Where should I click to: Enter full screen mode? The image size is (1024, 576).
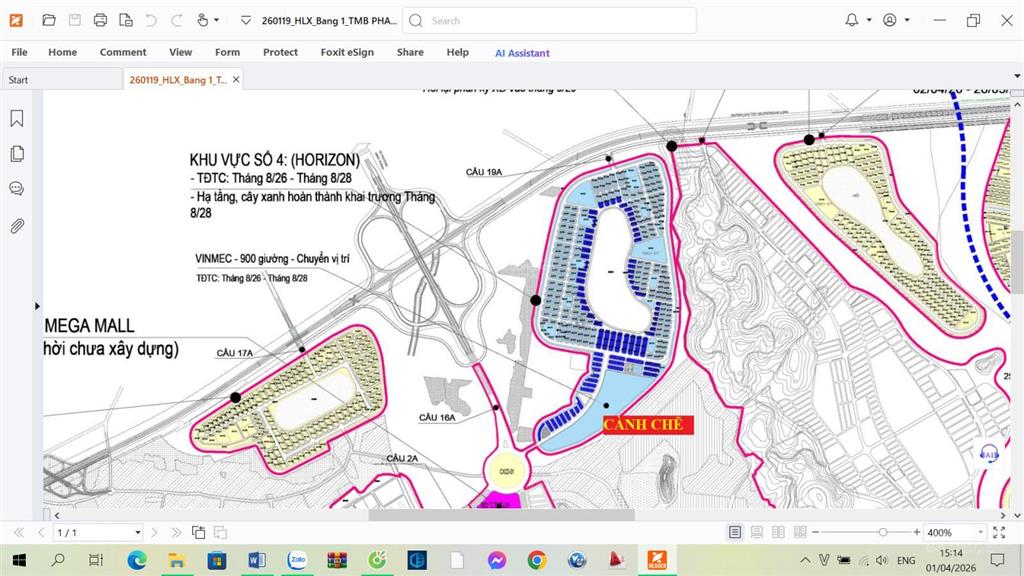999,532
